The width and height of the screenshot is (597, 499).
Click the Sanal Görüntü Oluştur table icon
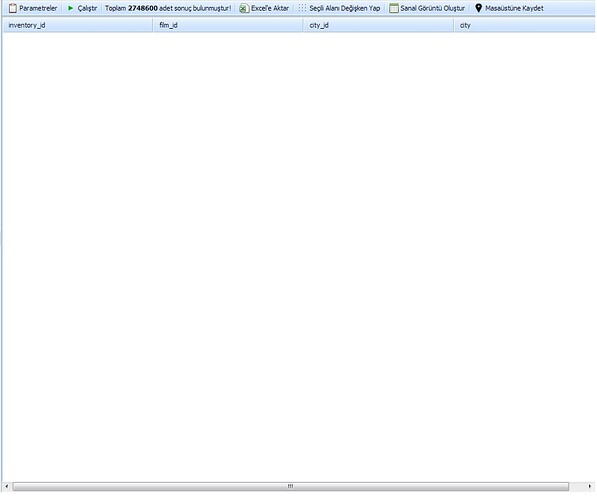tap(394, 8)
